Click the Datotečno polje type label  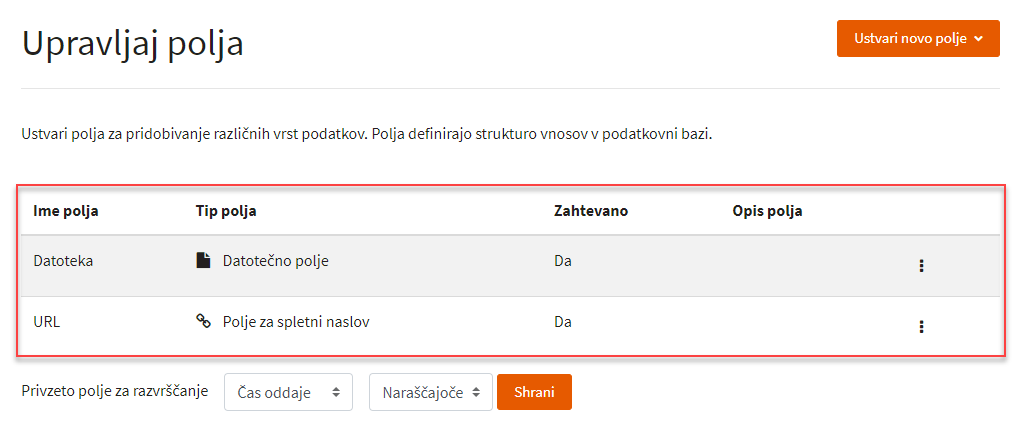coord(276,261)
